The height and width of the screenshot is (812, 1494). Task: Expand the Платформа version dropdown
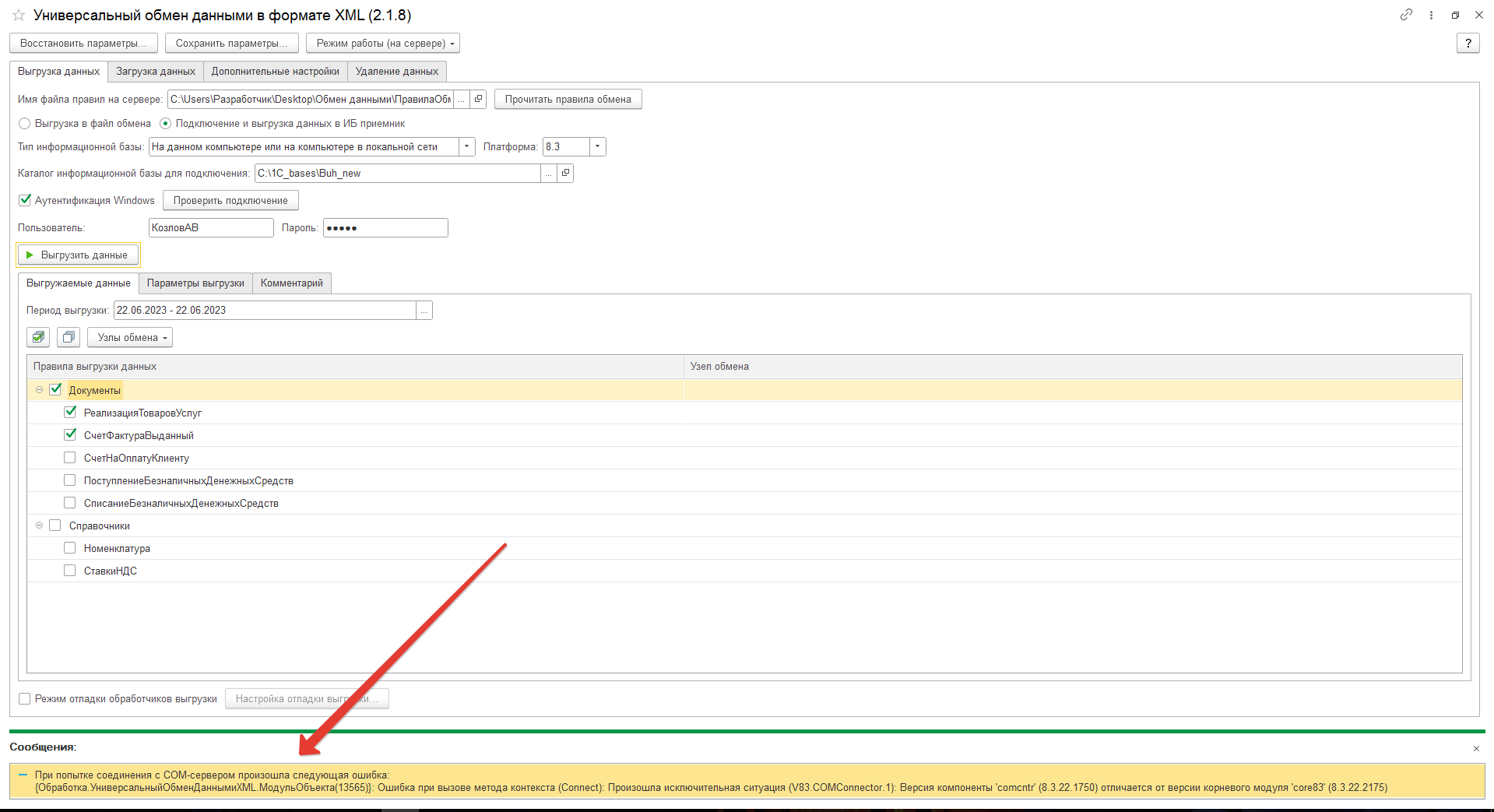tap(597, 146)
